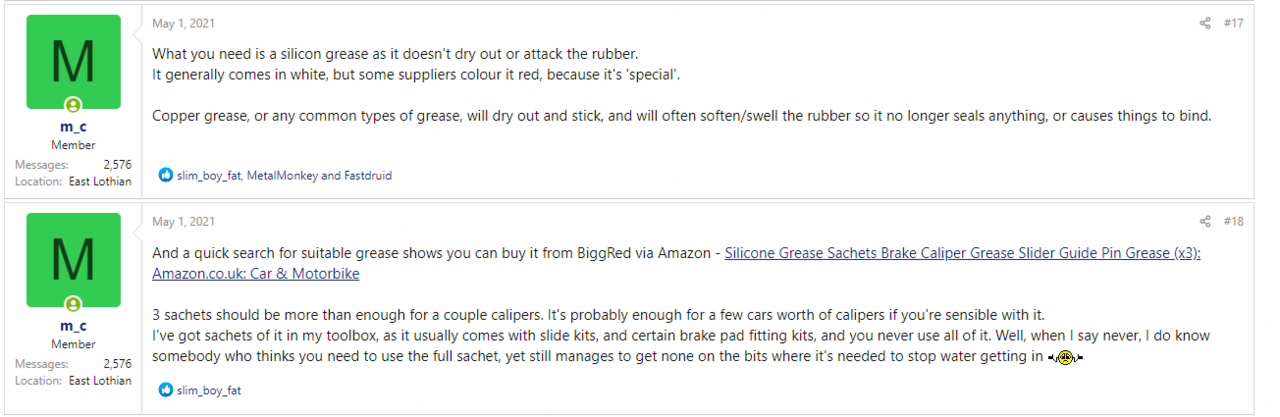Screen dimensions: 1280x417
Task: Open Fastdruid profile from likes list
Action: point(367,175)
